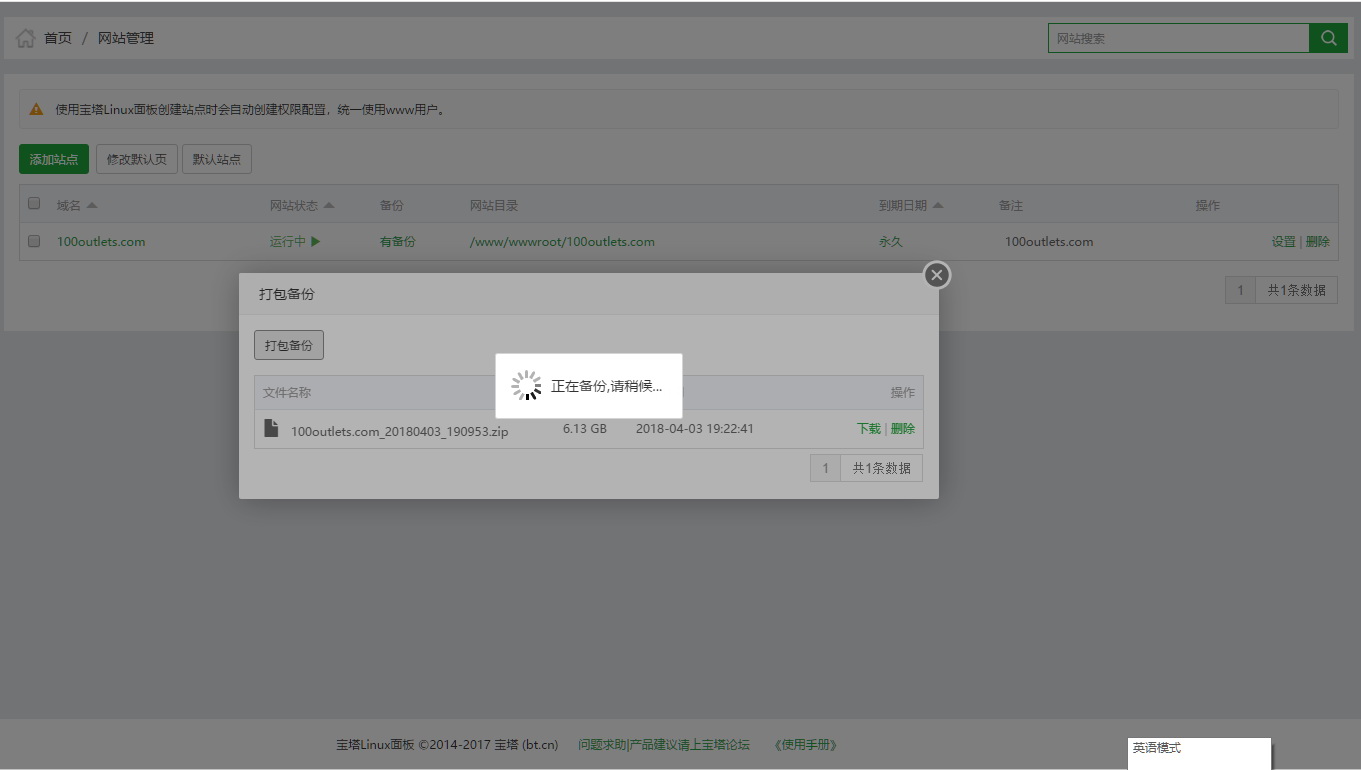
Task: Check the select-all checkbox in the table header
Action: click(33, 203)
